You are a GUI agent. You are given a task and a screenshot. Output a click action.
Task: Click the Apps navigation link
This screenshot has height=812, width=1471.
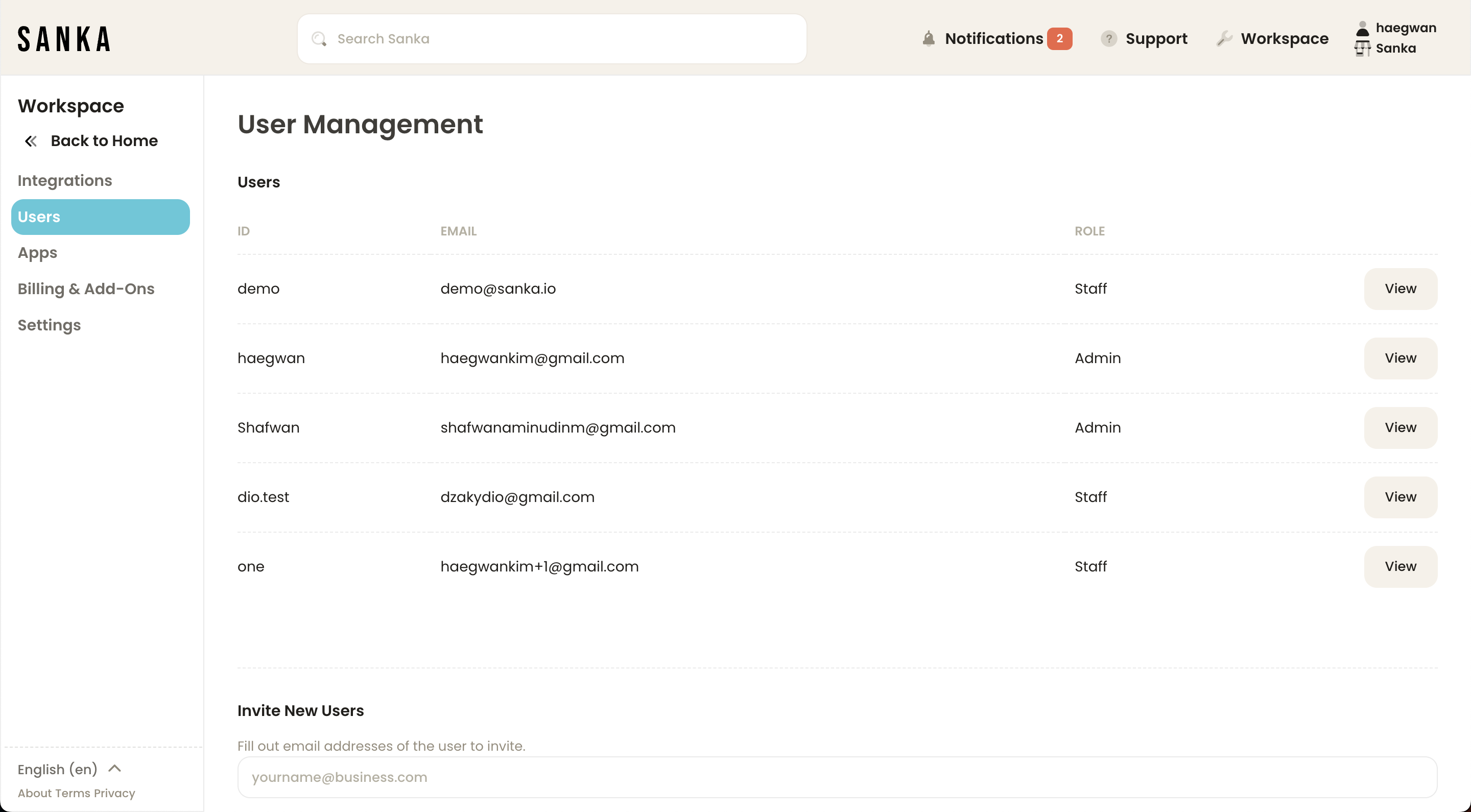point(36,252)
